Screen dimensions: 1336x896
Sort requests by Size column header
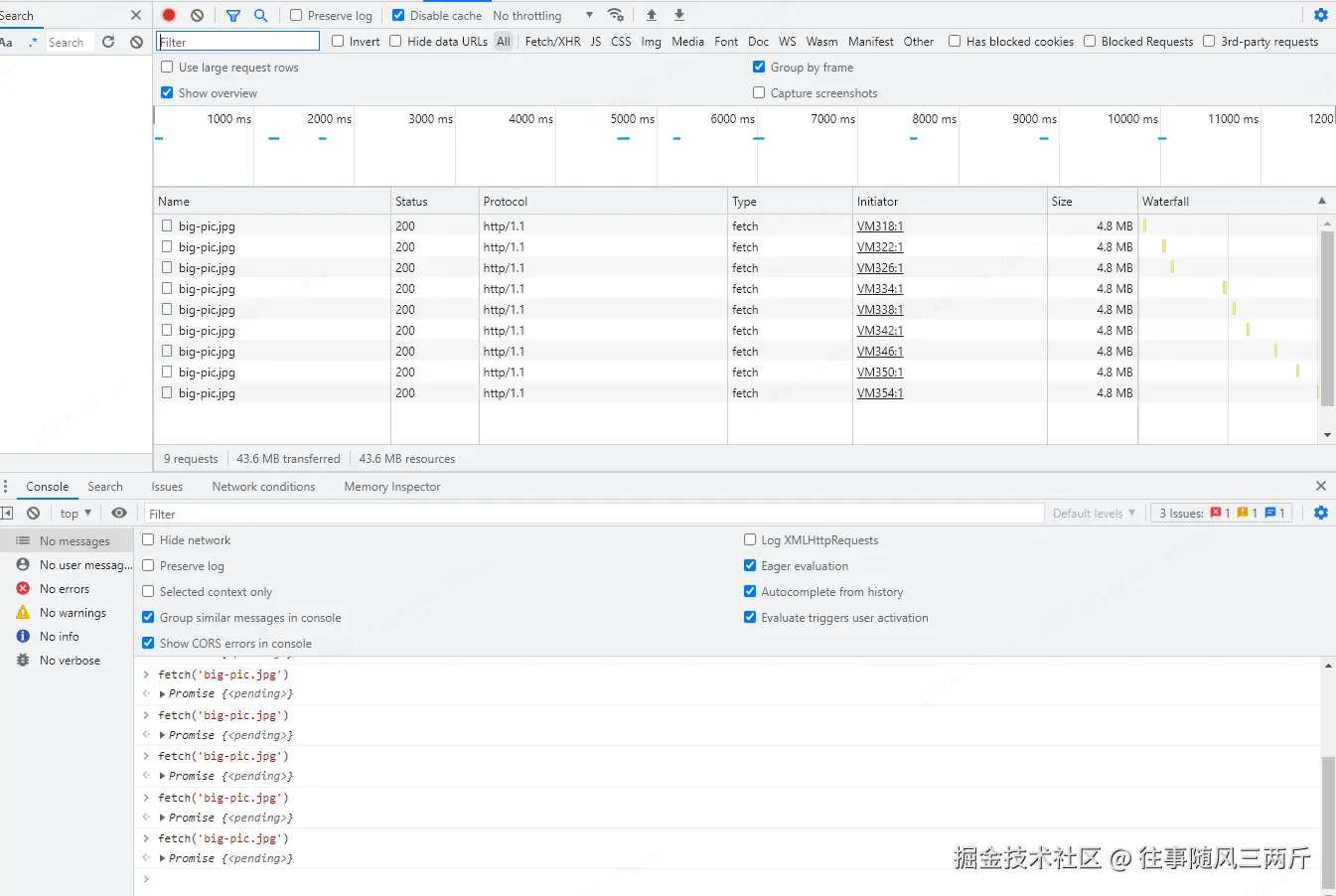click(x=1092, y=201)
